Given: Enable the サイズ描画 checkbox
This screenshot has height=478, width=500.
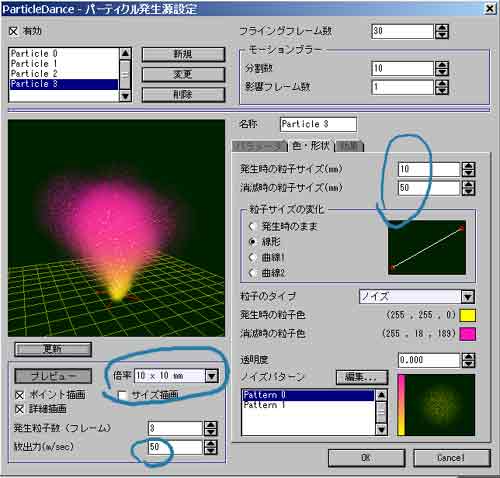Looking at the screenshot, I should point(123,395).
